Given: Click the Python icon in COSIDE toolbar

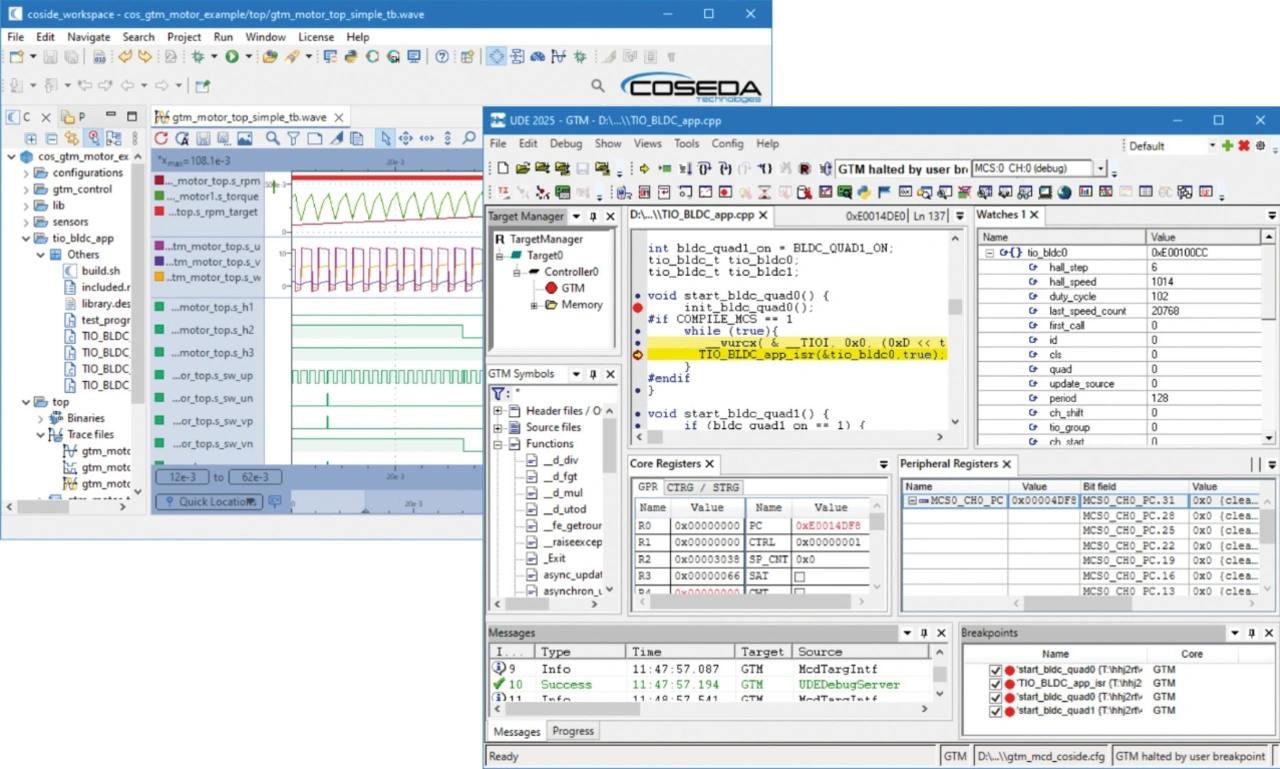Looking at the screenshot, I should pos(351,57).
